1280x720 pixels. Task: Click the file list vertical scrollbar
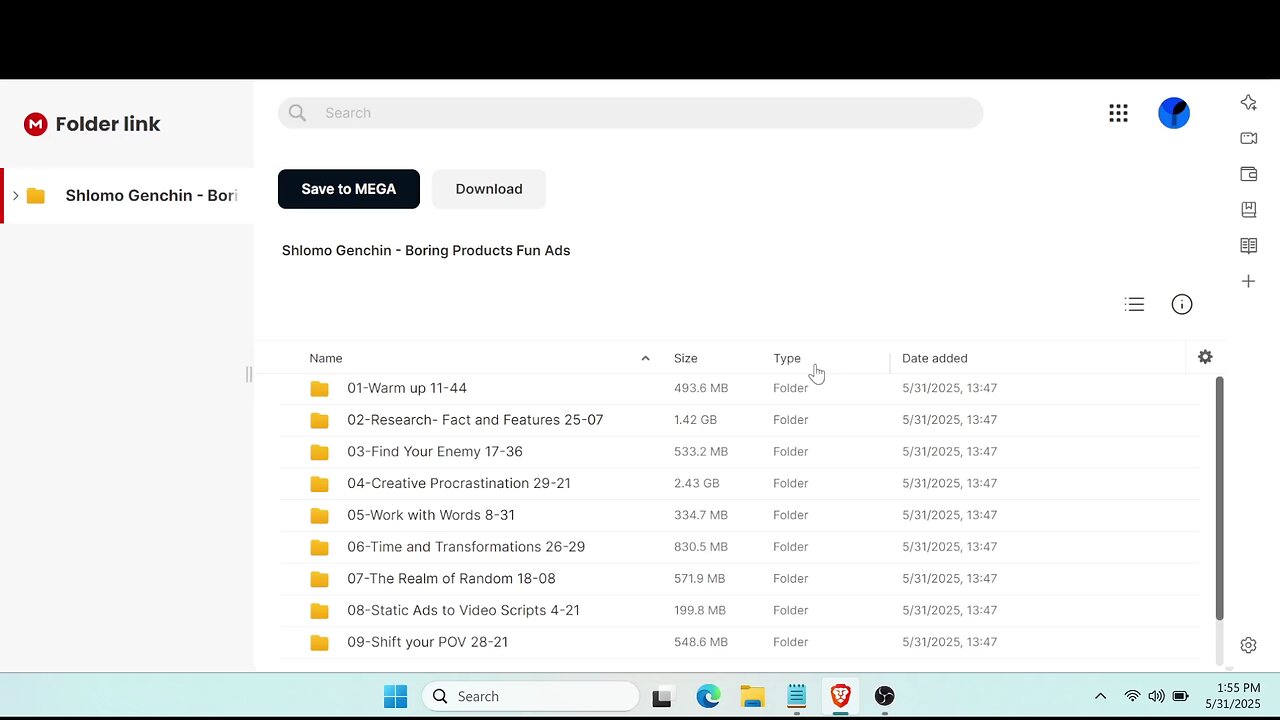(x=1219, y=498)
